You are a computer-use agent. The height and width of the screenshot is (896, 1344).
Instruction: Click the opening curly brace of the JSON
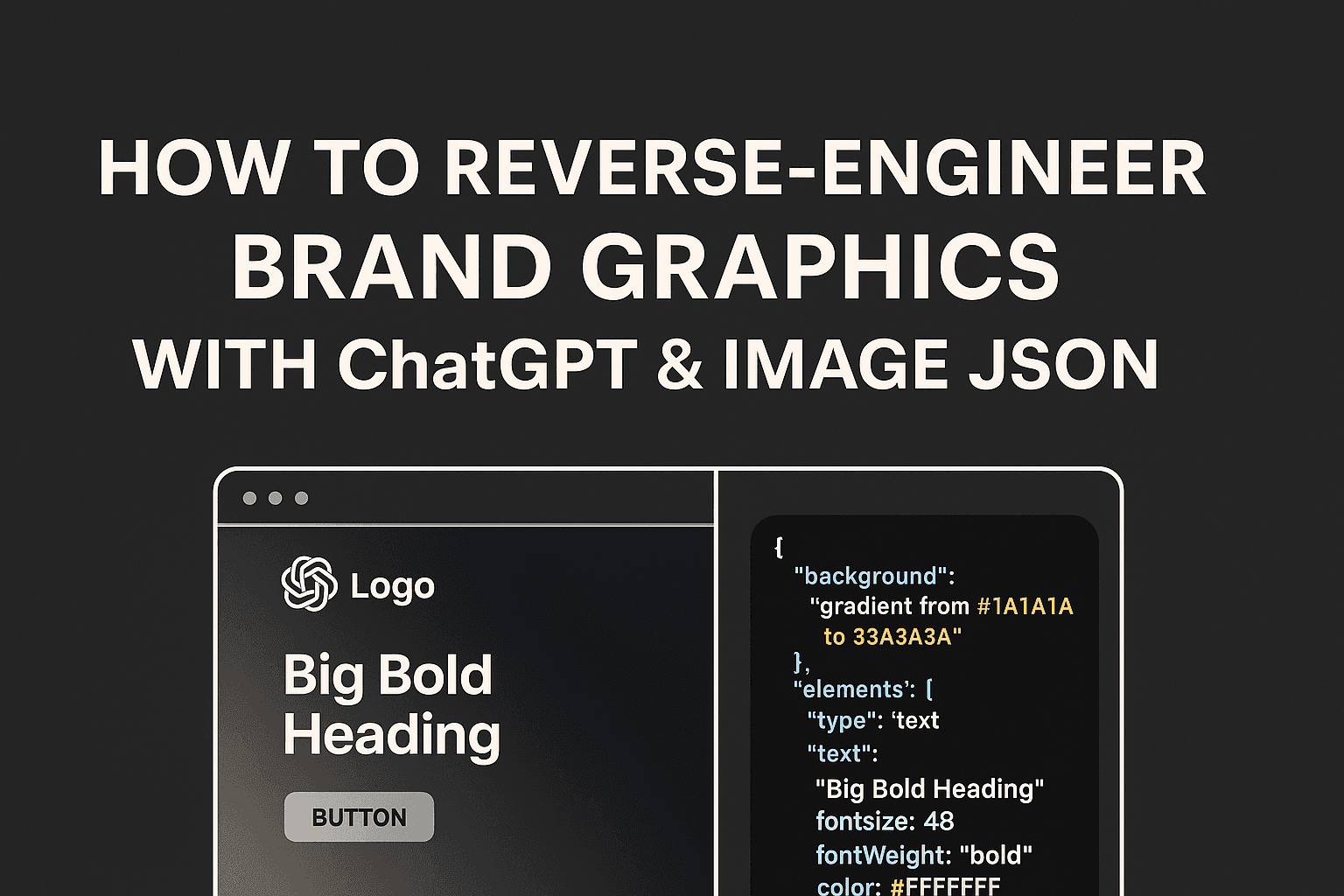click(x=780, y=547)
